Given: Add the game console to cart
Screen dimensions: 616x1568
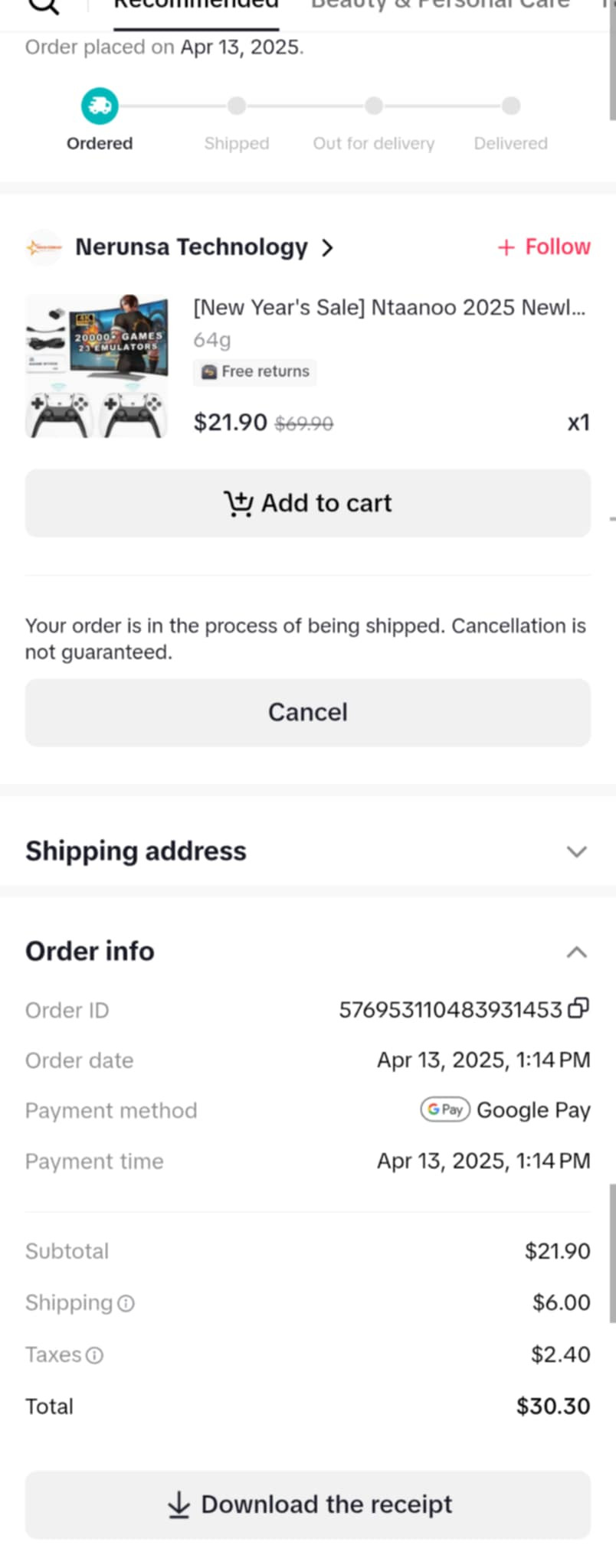Looking at the screenshot, I should (308, 503).
